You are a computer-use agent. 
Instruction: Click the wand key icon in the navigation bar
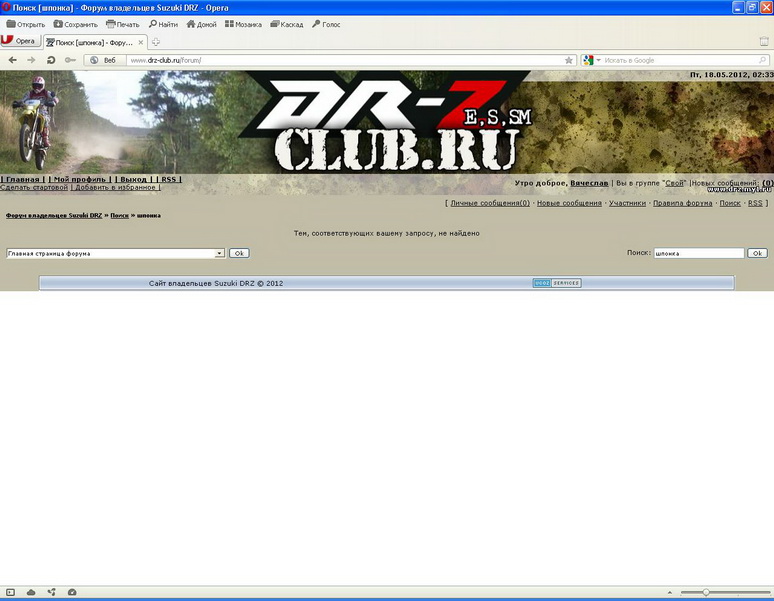(x=70, y=60)
